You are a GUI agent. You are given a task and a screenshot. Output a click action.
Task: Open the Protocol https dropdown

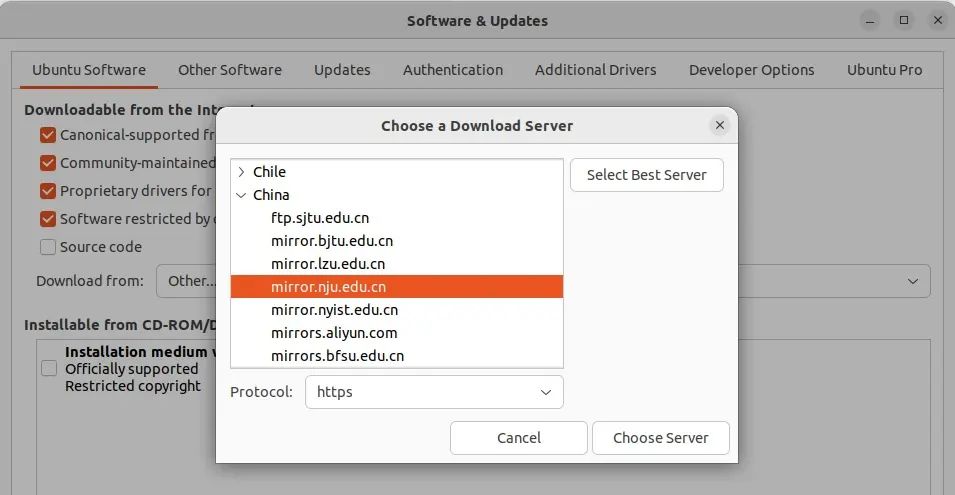pyautogui.click(x=434, y=392)
